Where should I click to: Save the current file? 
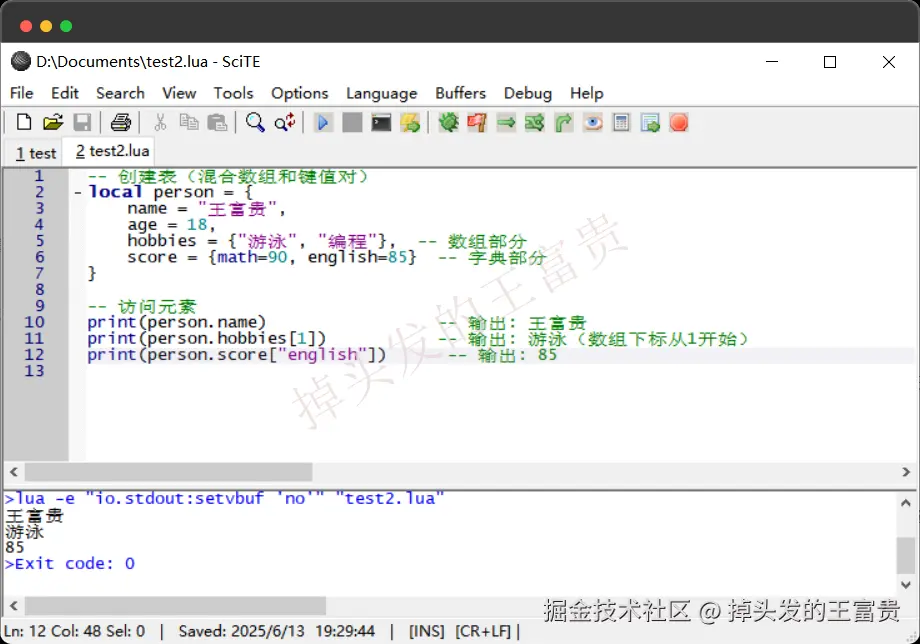[x=83, y=121]
